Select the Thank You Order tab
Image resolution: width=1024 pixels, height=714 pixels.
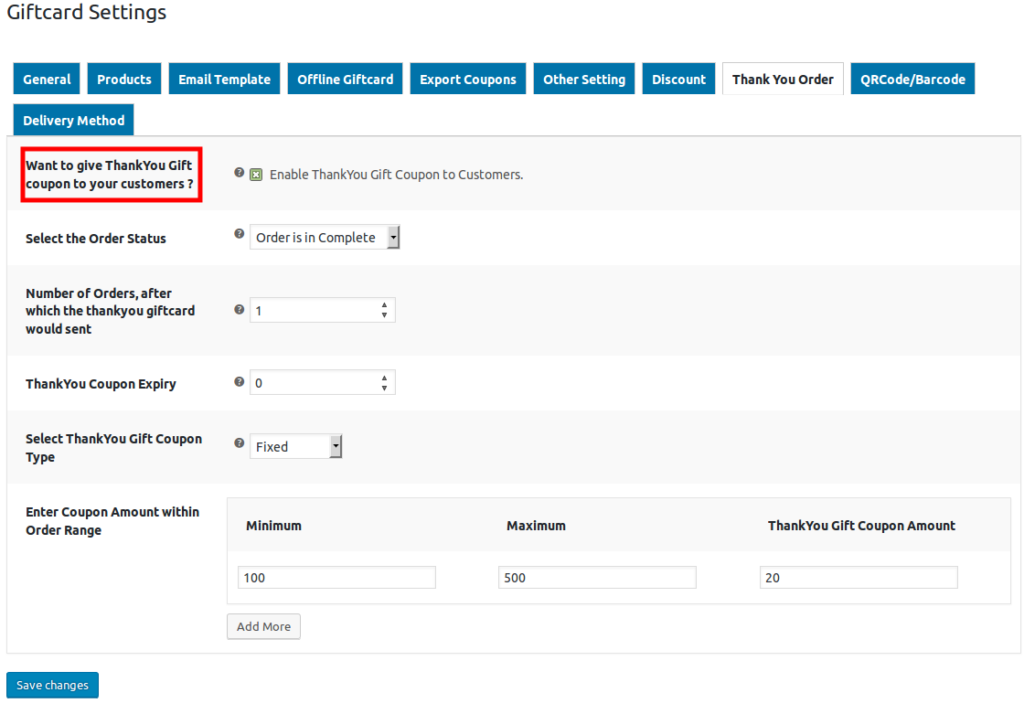click(x=782, y=79)
